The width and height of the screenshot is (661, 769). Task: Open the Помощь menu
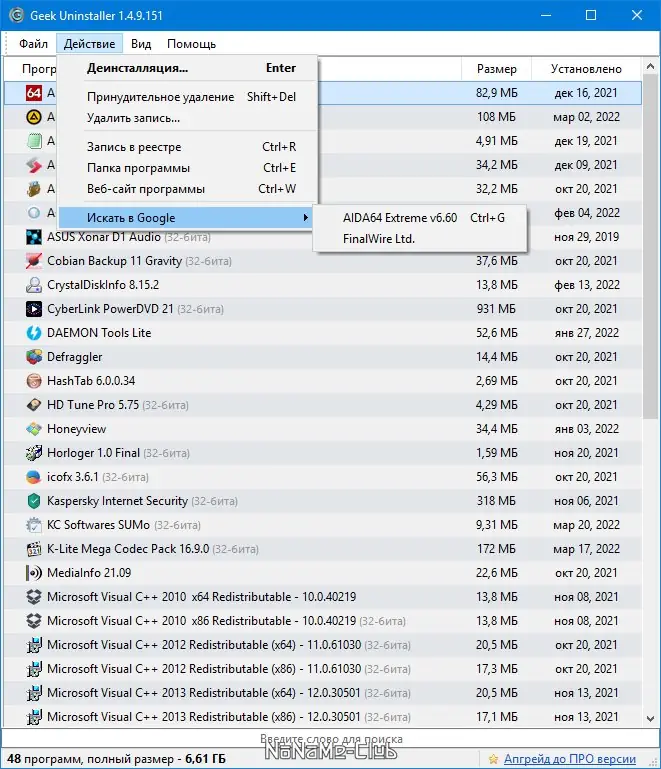pos(191,44)
